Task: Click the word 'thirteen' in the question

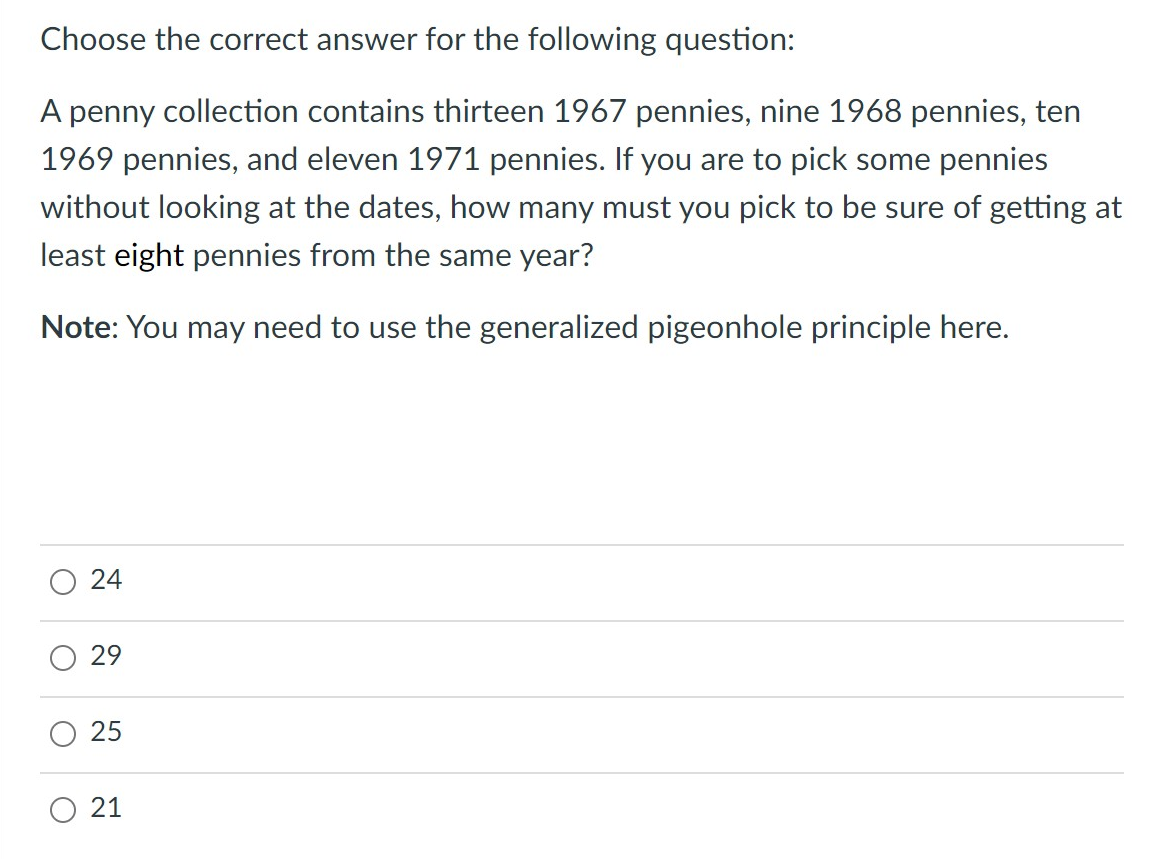Action: 489,112
